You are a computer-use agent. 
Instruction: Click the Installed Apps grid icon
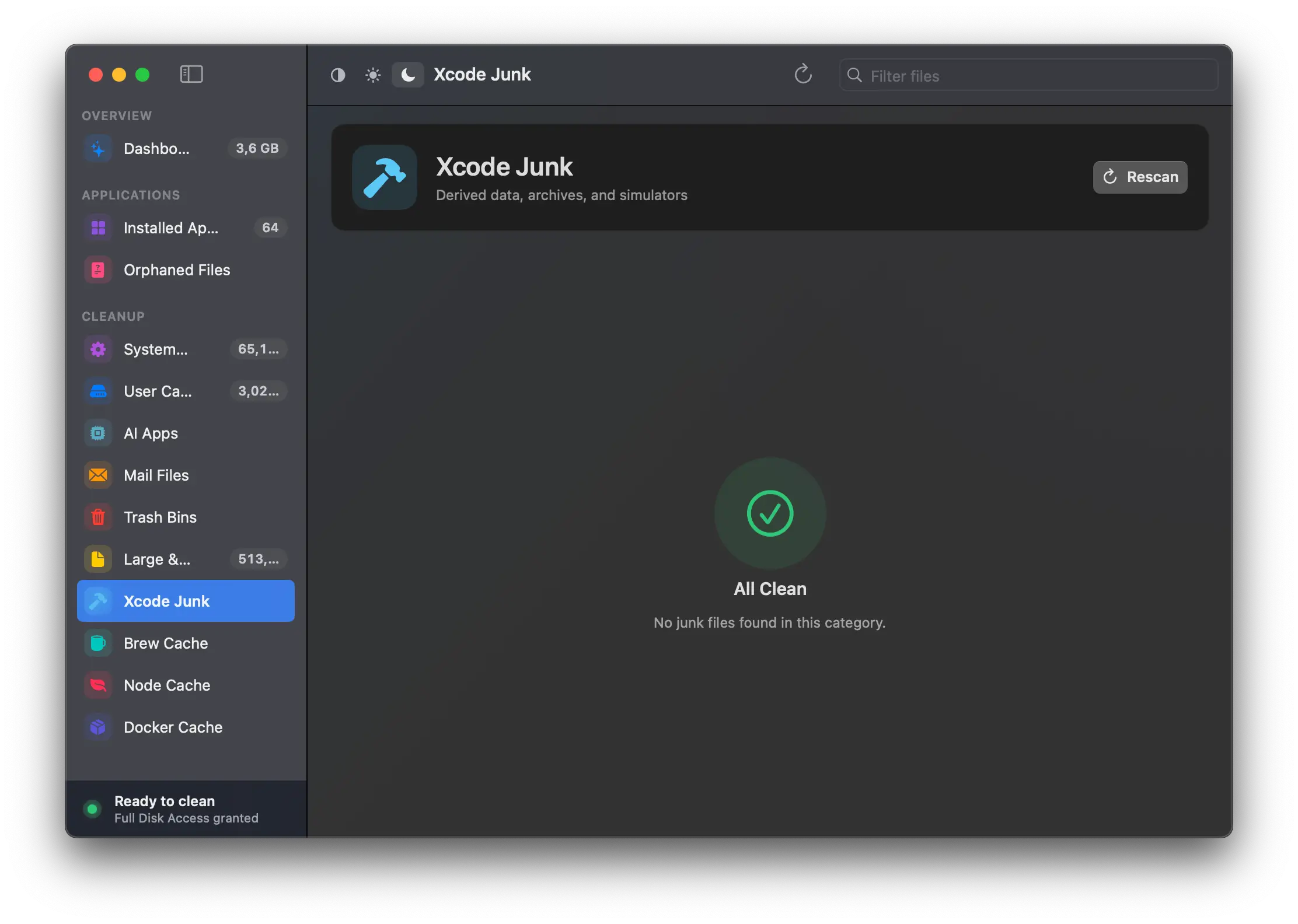(98, 228)
